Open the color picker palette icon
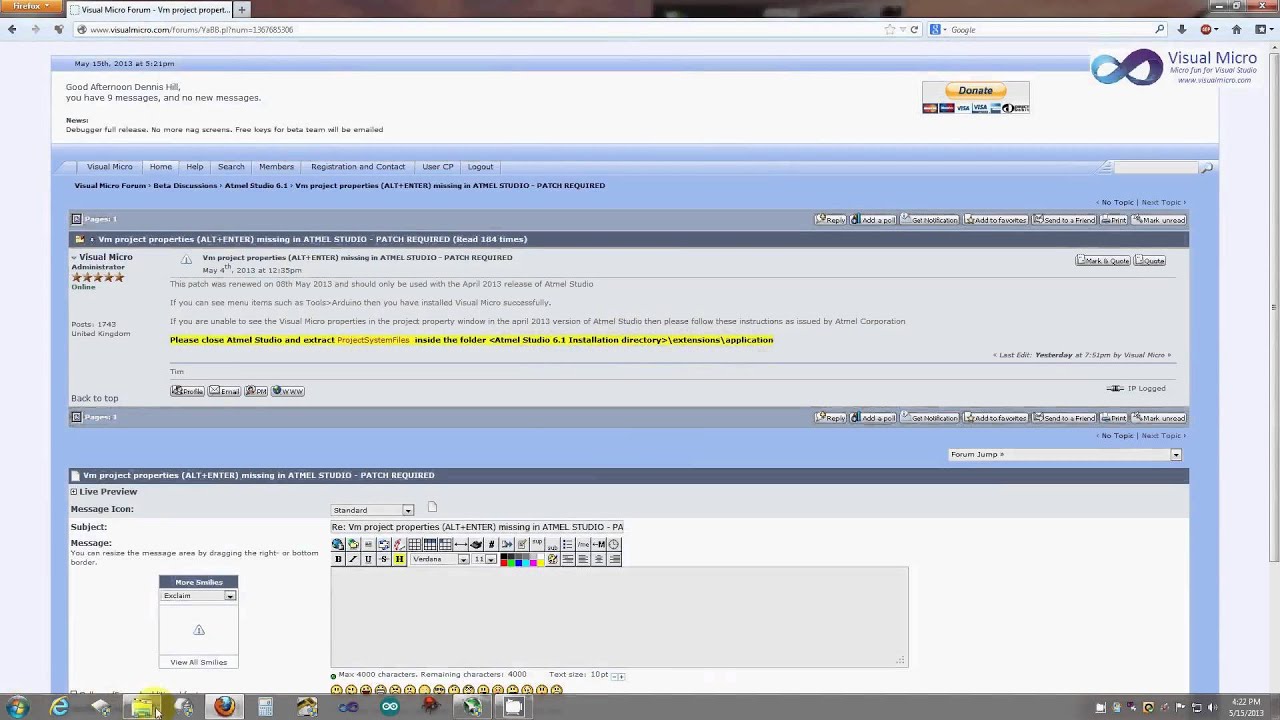The height and width of the screenshot is (720, 1280). pos(552,559)
